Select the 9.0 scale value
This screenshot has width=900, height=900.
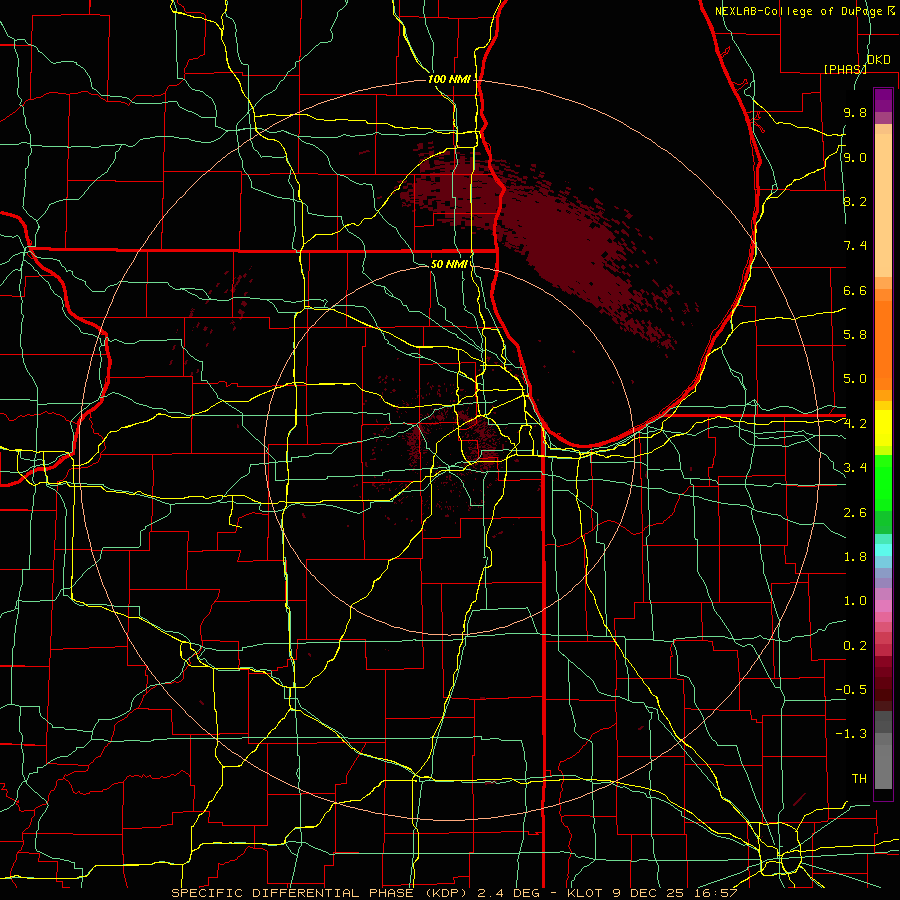(855, 157)
